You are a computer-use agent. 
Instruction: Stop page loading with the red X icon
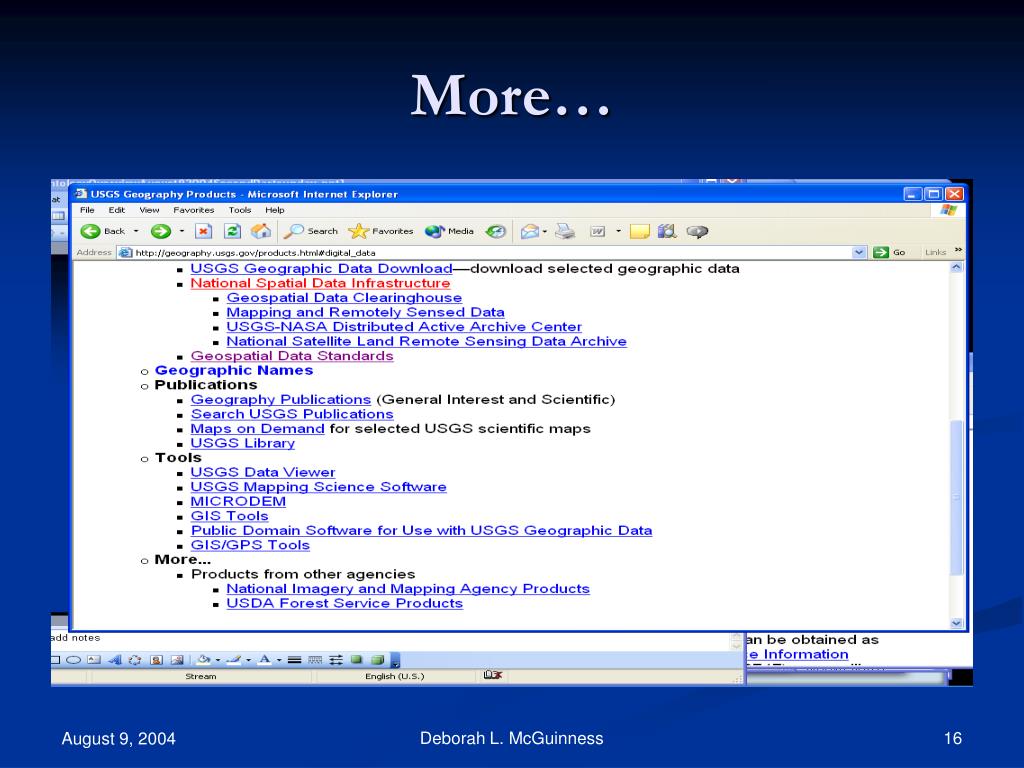click(204, 231)
